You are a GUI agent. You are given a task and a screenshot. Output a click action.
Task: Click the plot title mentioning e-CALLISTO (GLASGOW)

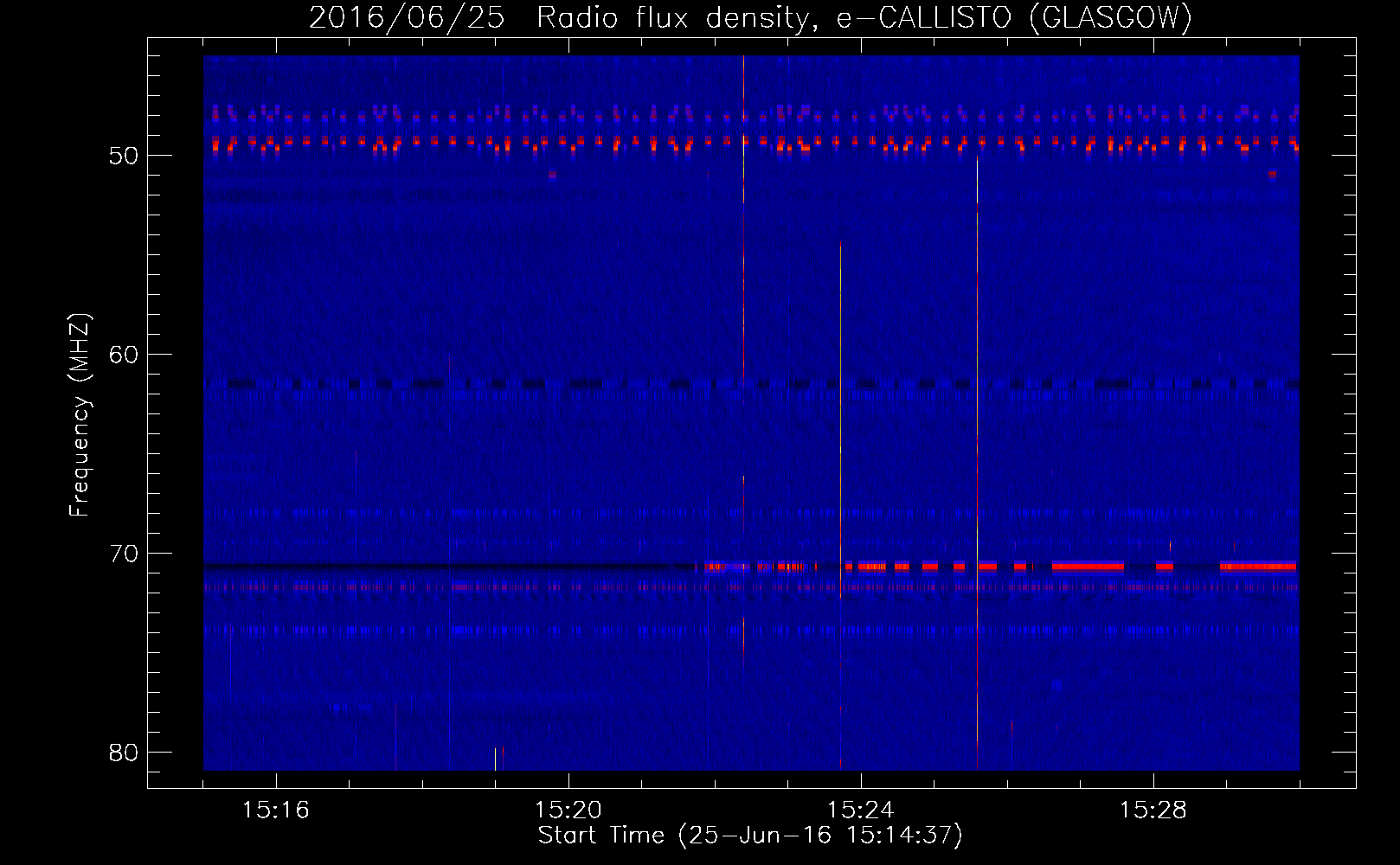[750, 17]
